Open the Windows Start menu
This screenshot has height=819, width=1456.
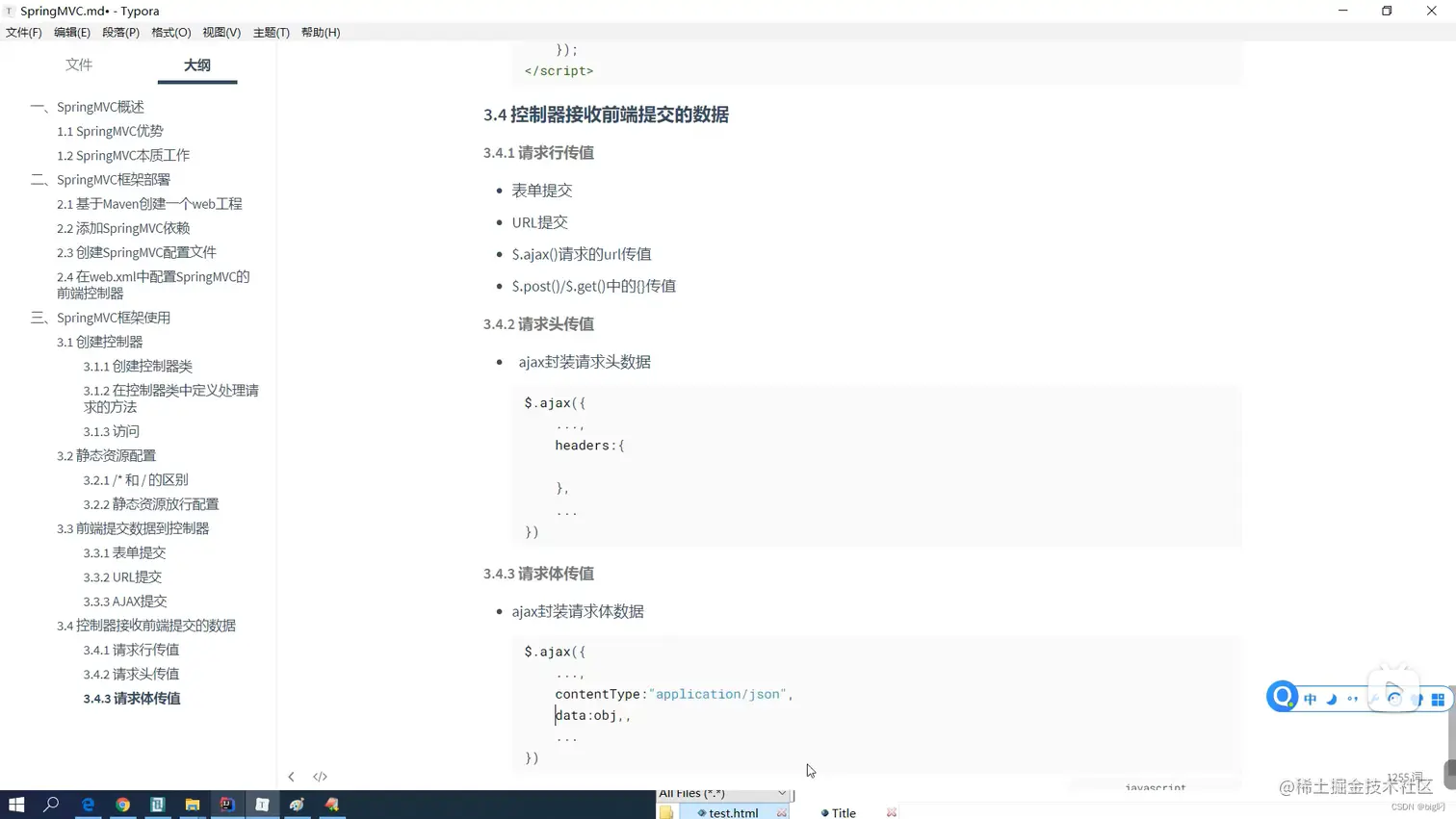16,805
